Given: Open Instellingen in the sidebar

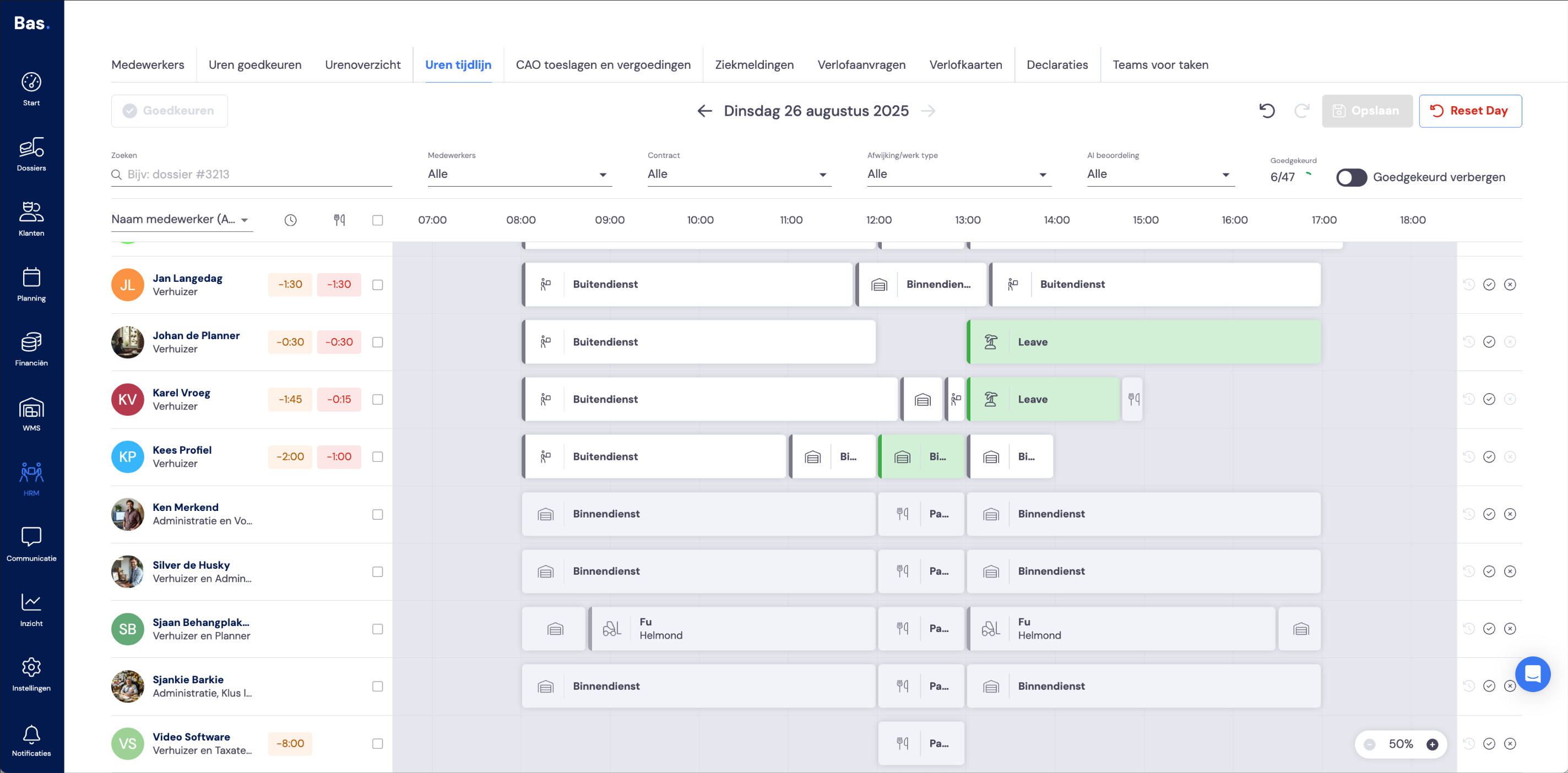Looking at the screenshot, I should point(31,675).
